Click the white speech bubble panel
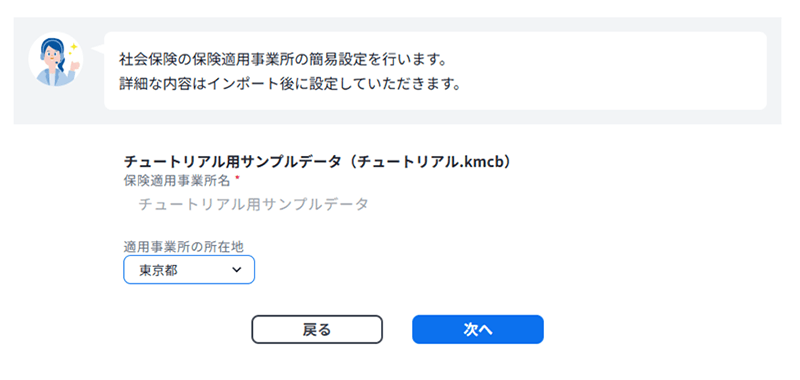800x380 pixels. pos(435,71)
